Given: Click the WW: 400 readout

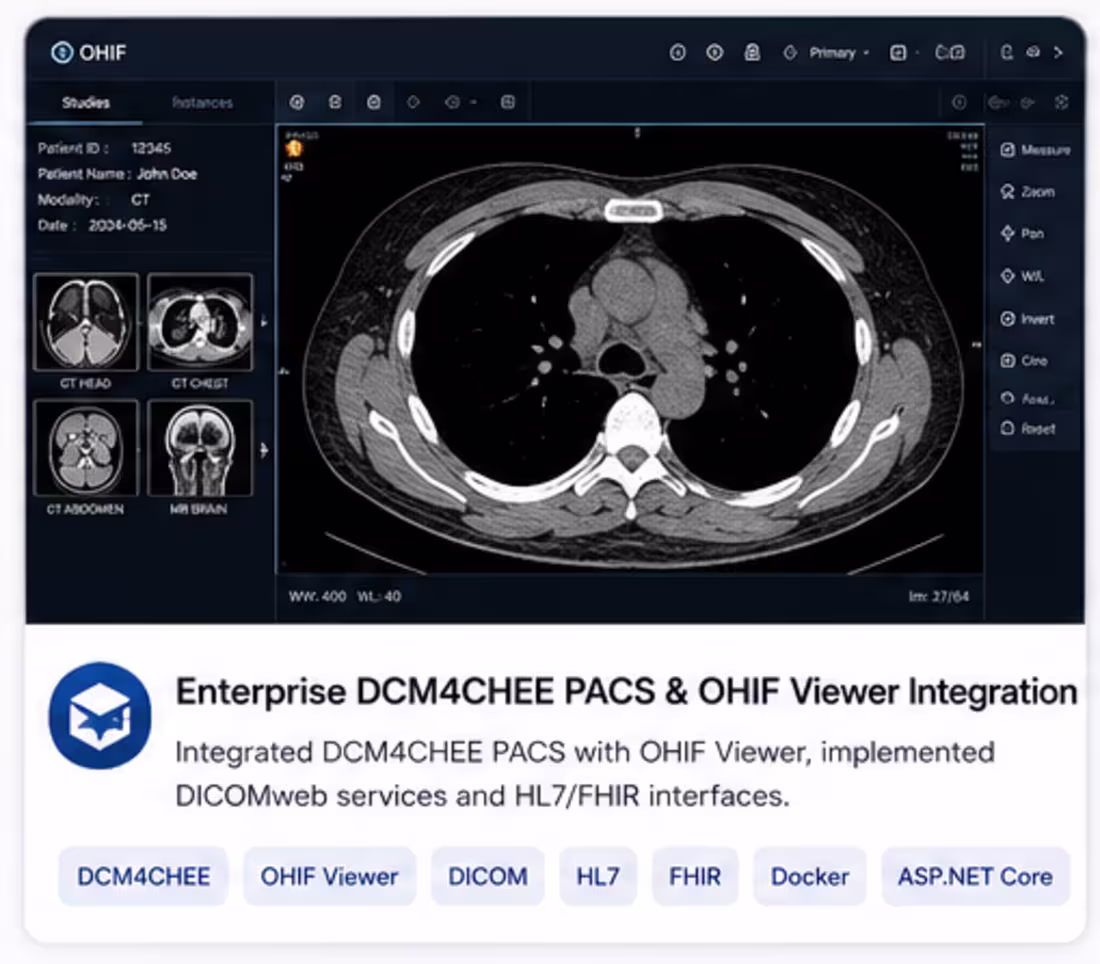Looking at the screenshot, I should click(x=317, y=596).
